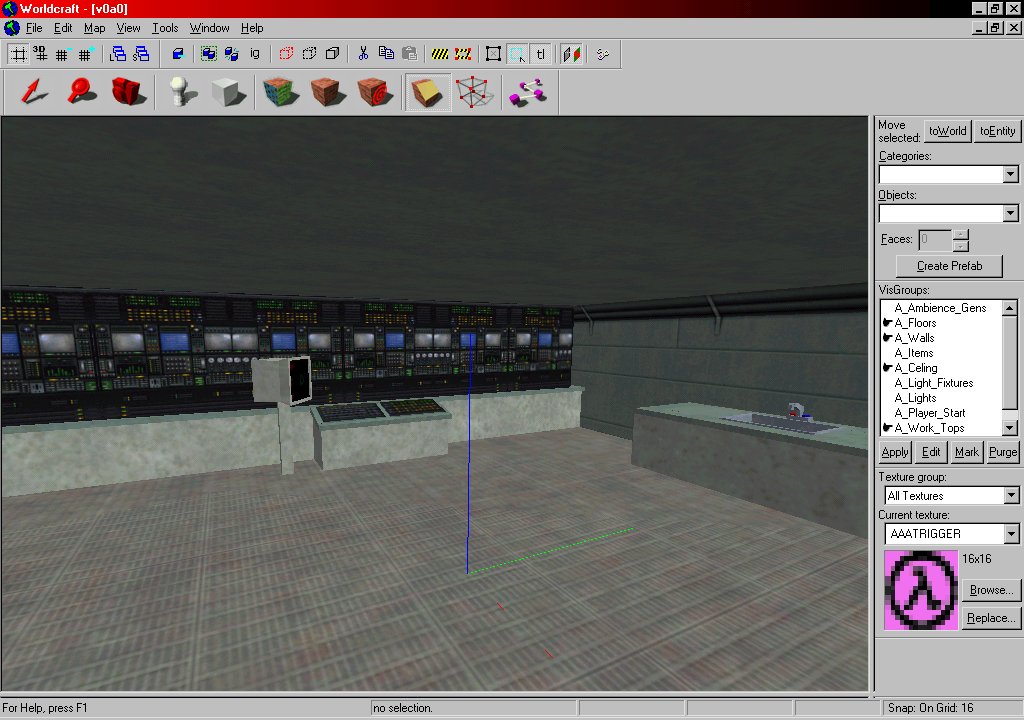Click the load window state icon
This screenshot has width=1024, height=720.
click(x=118, y=54)
